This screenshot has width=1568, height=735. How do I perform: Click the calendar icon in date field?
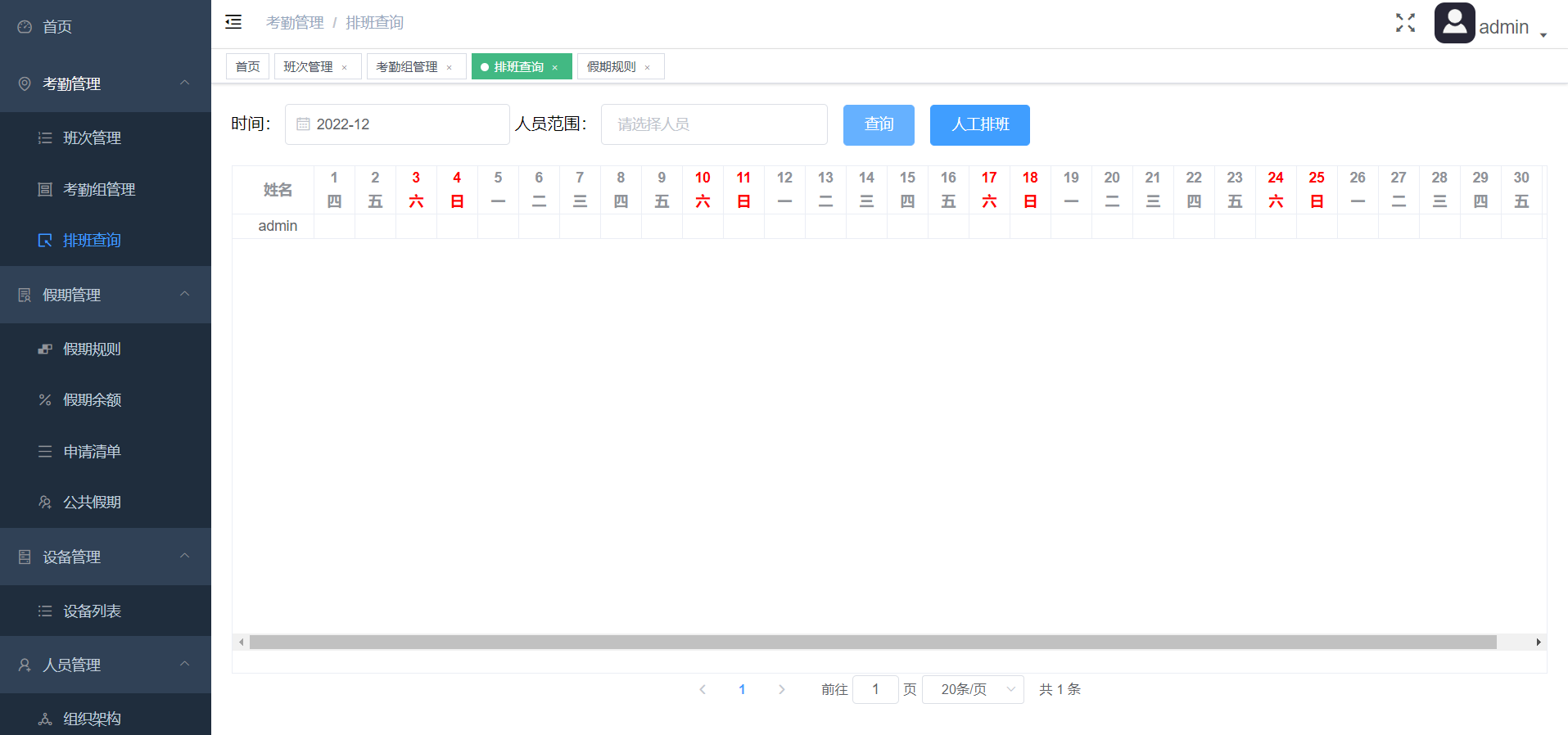[303, 124]
